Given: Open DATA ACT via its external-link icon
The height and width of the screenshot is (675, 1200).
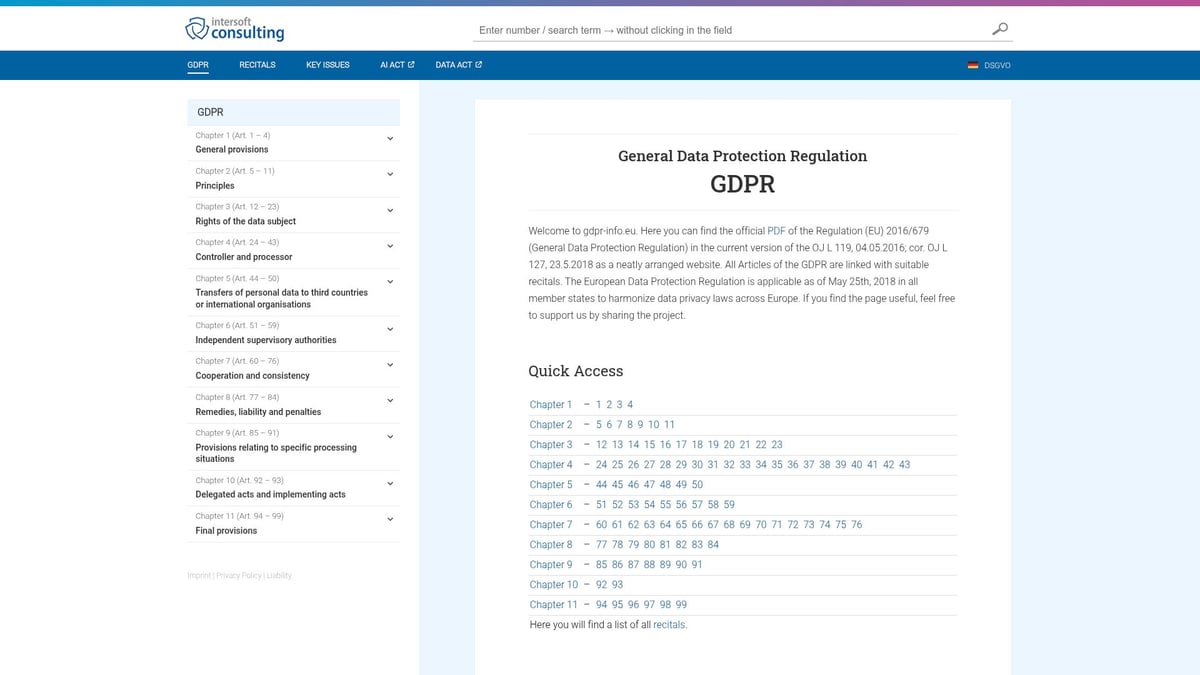Looking at the screenshot, I should (479, 64).
